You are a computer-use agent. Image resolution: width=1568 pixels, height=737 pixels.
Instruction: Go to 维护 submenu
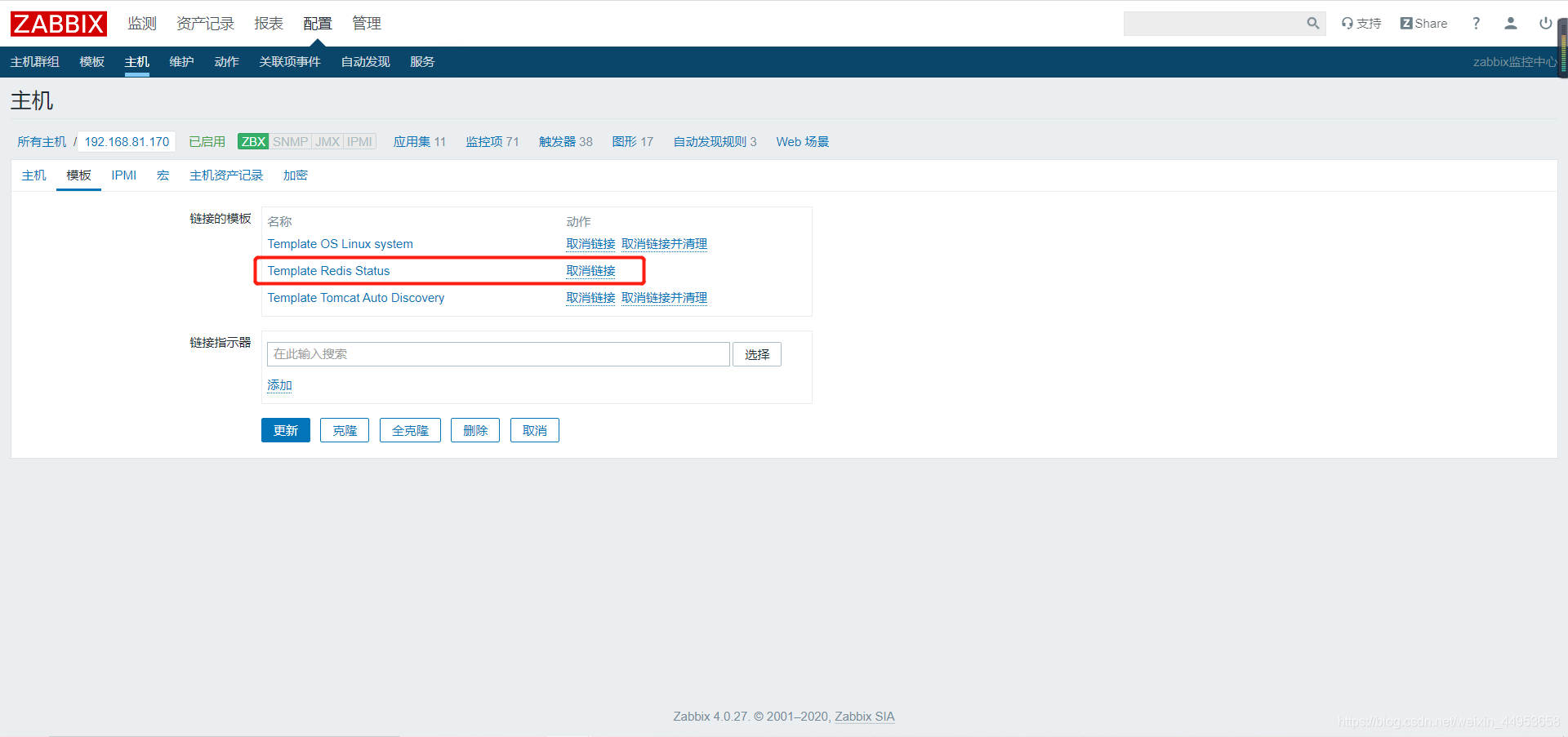point(182,62)
